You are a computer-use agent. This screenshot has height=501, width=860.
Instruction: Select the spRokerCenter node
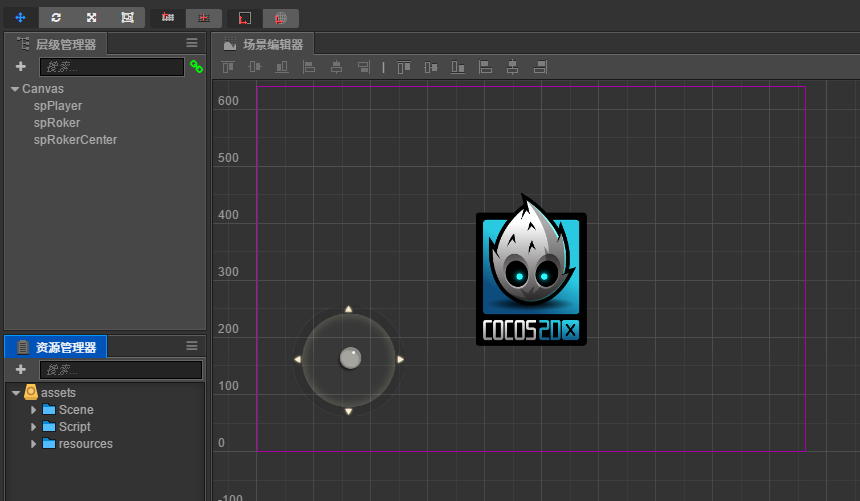[x=75, y=140]
